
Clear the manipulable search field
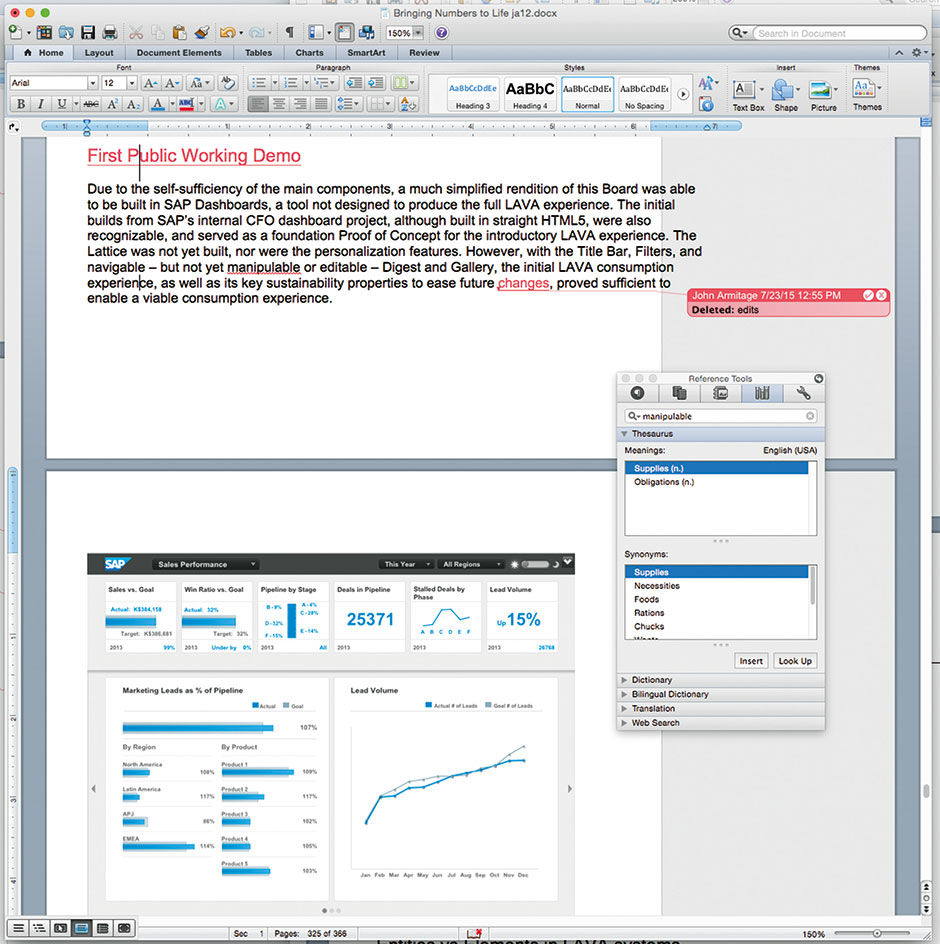(810, 416)
